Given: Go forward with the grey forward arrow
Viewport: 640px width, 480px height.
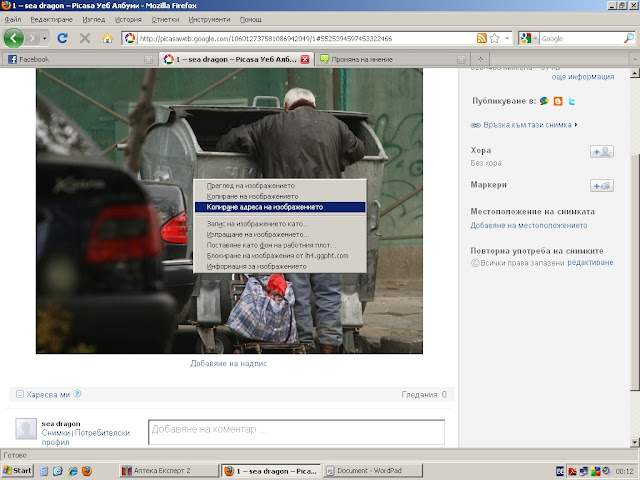Looking at the screenshot, I should pyautogui.click(x=32, y=38).
